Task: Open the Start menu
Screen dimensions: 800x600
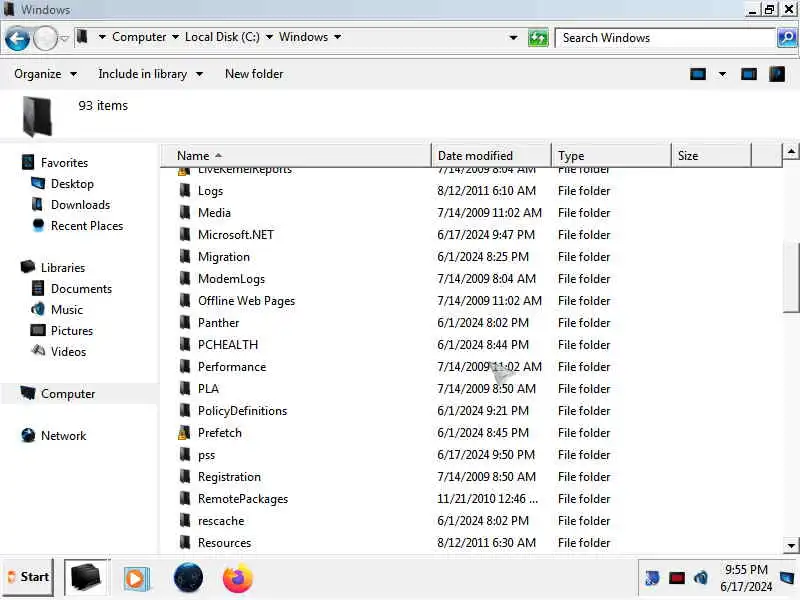Action: [x=28, y=577]
